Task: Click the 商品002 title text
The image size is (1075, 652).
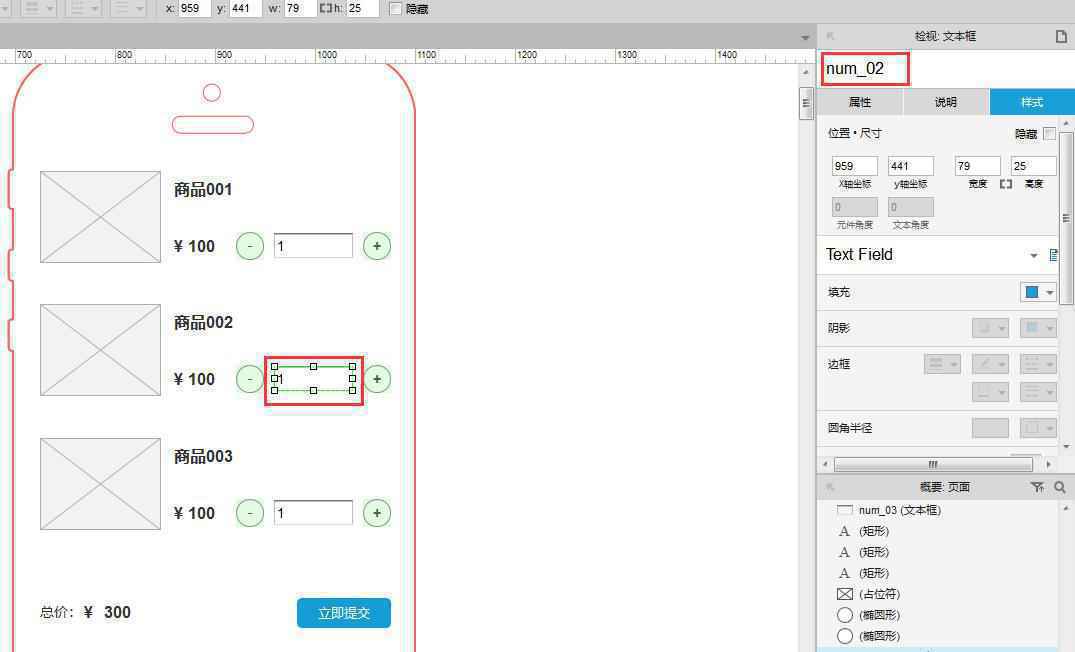Action: (x=203, y=322)
